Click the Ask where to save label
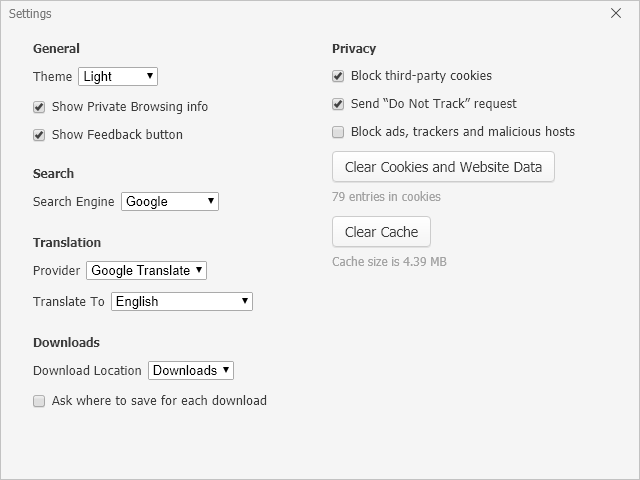The width and height of the screenshot is (640, 480). (x=159, y=401)
